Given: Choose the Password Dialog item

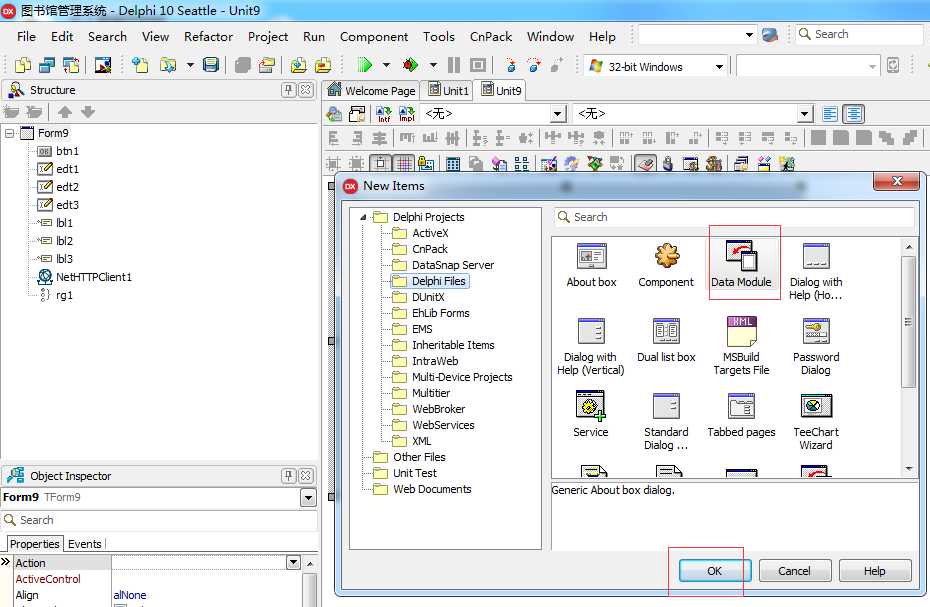Looking at the screenshot, I should click(x=816, y=347).
